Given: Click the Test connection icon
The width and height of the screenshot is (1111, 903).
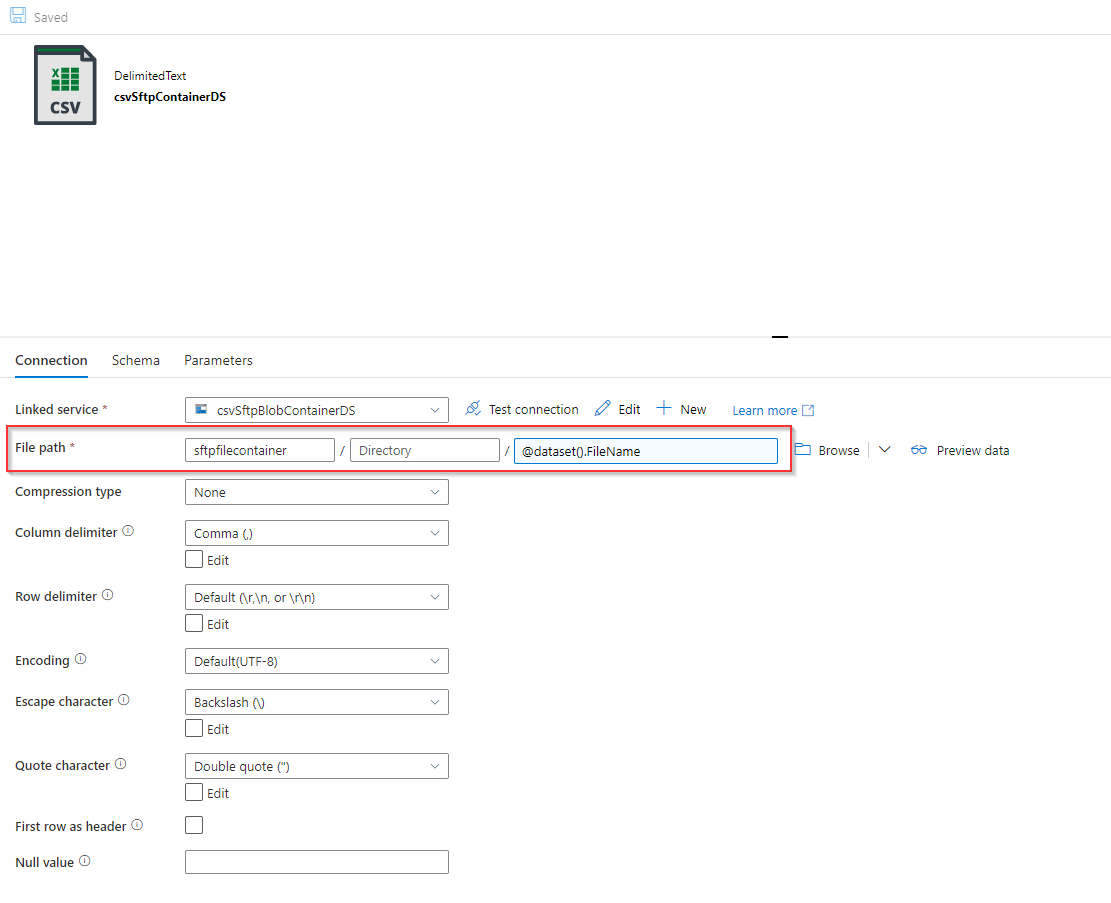Looking at the screenshot, I should 472,409.
